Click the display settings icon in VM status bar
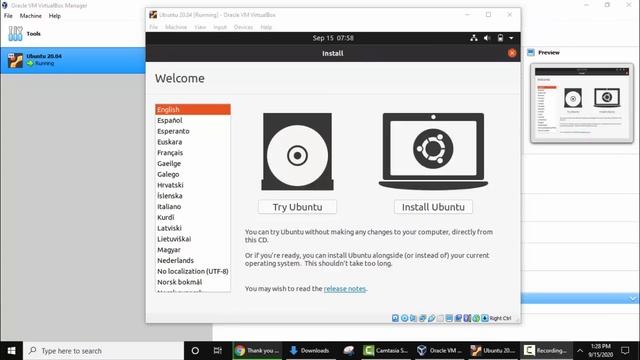Screen dimensions: 640x360 (x=449, y=318)
